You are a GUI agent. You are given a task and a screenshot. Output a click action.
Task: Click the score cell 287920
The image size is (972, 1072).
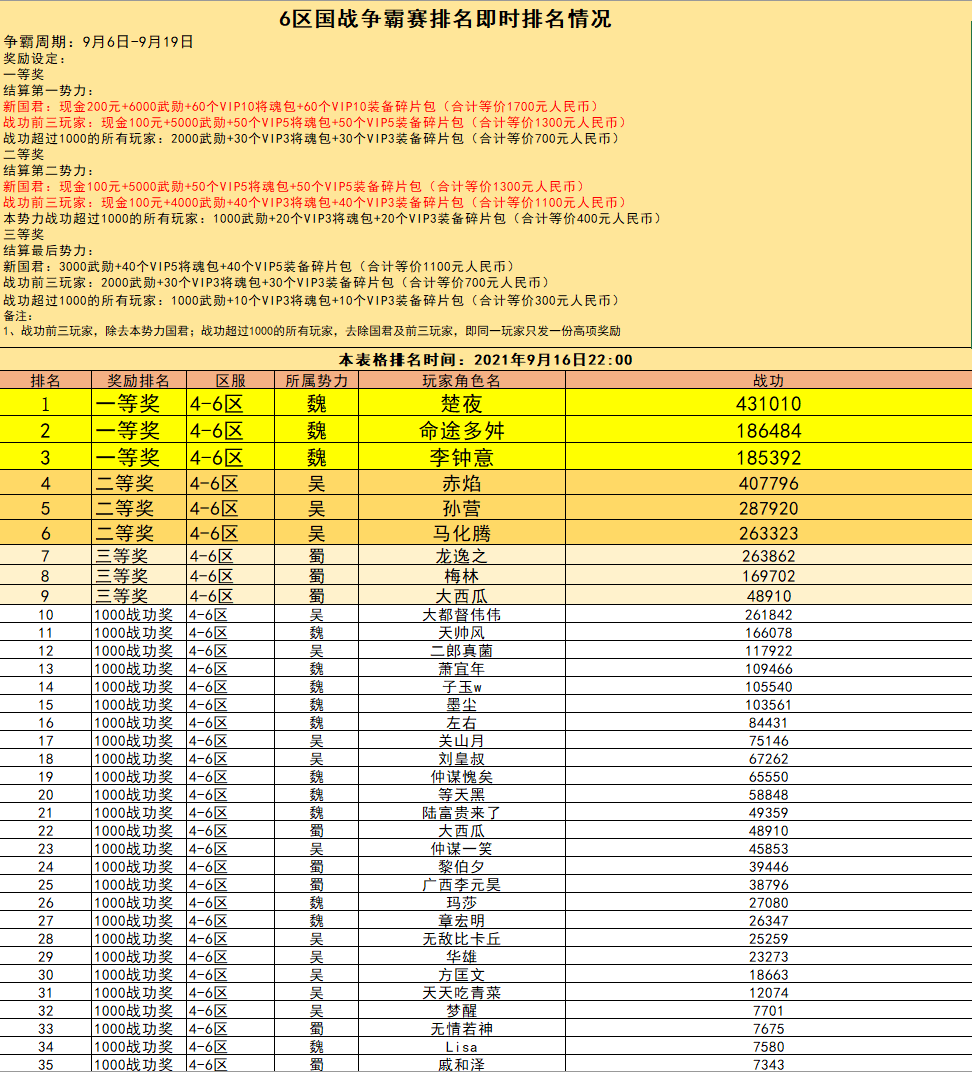pos(768,508)
